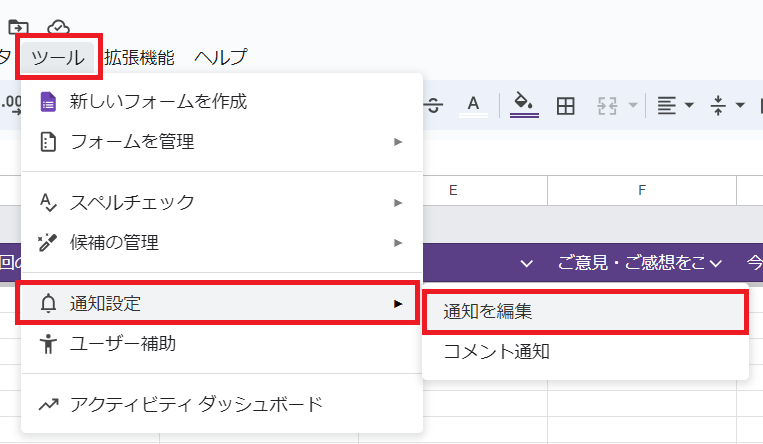The height and width of the screenshot is (444, 763).
Task: Select column F header
Action: point(641,190)
